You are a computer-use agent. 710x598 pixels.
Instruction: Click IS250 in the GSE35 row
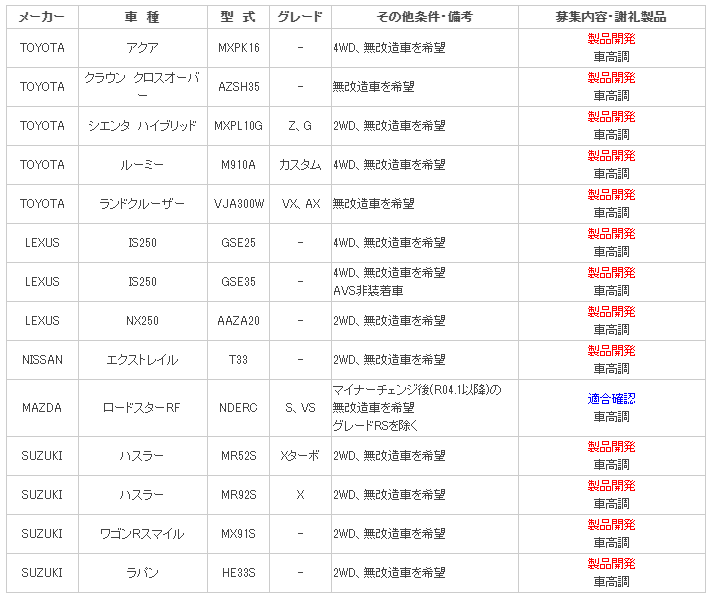click(x=143, y=282)
